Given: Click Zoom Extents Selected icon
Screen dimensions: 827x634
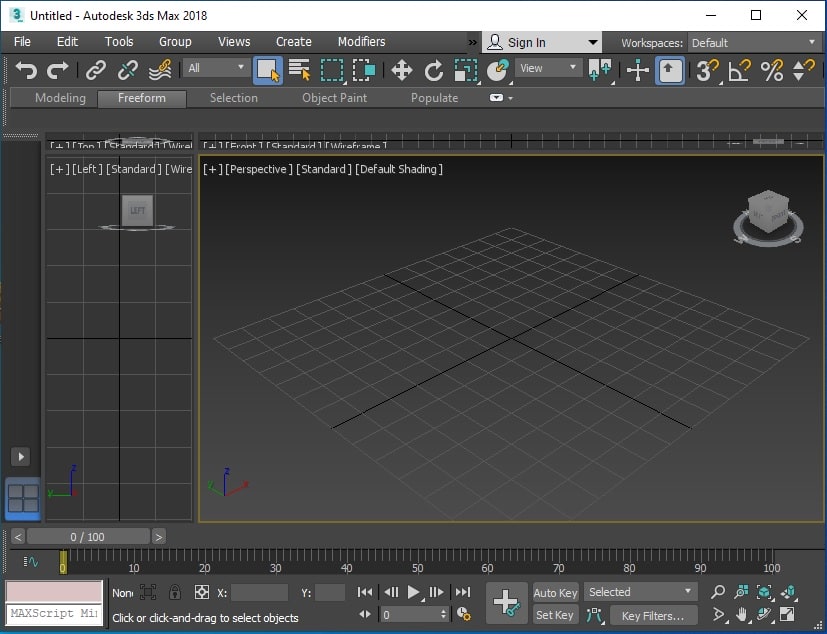Looking at the screenshot, I should click(x=764, y=592).
